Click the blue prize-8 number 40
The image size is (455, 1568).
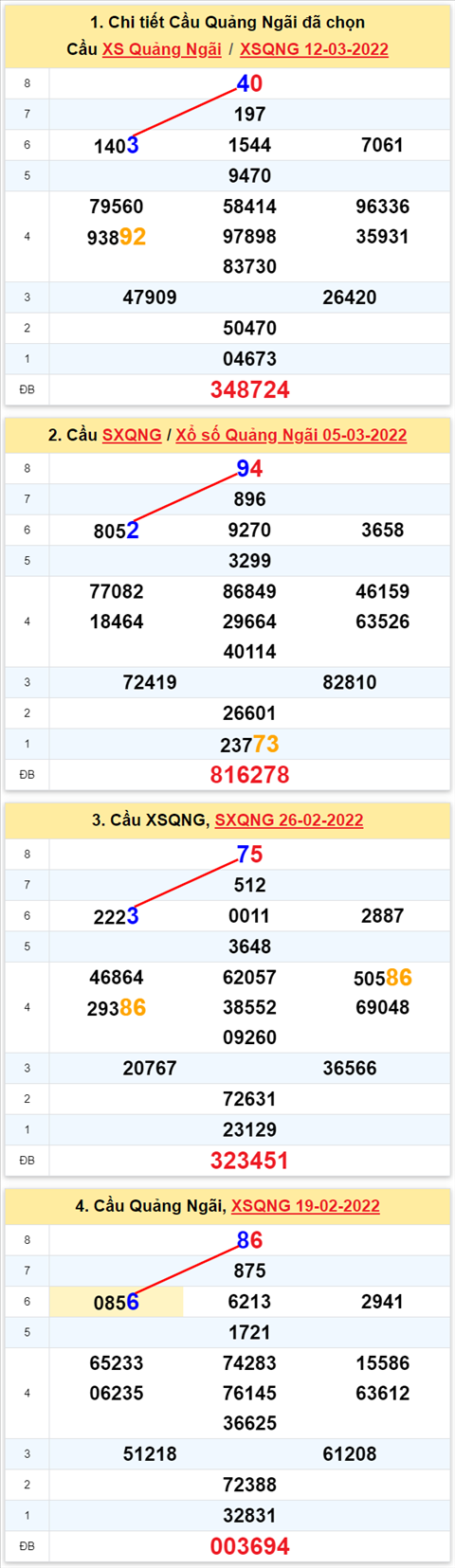[x=249, y=83]
